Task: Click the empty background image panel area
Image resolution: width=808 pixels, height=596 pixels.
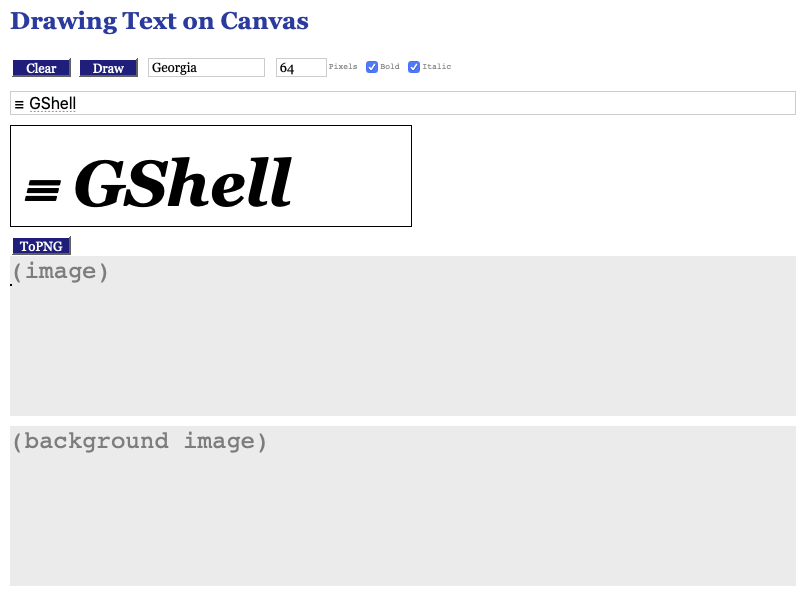Action: (x=400, y=520)
